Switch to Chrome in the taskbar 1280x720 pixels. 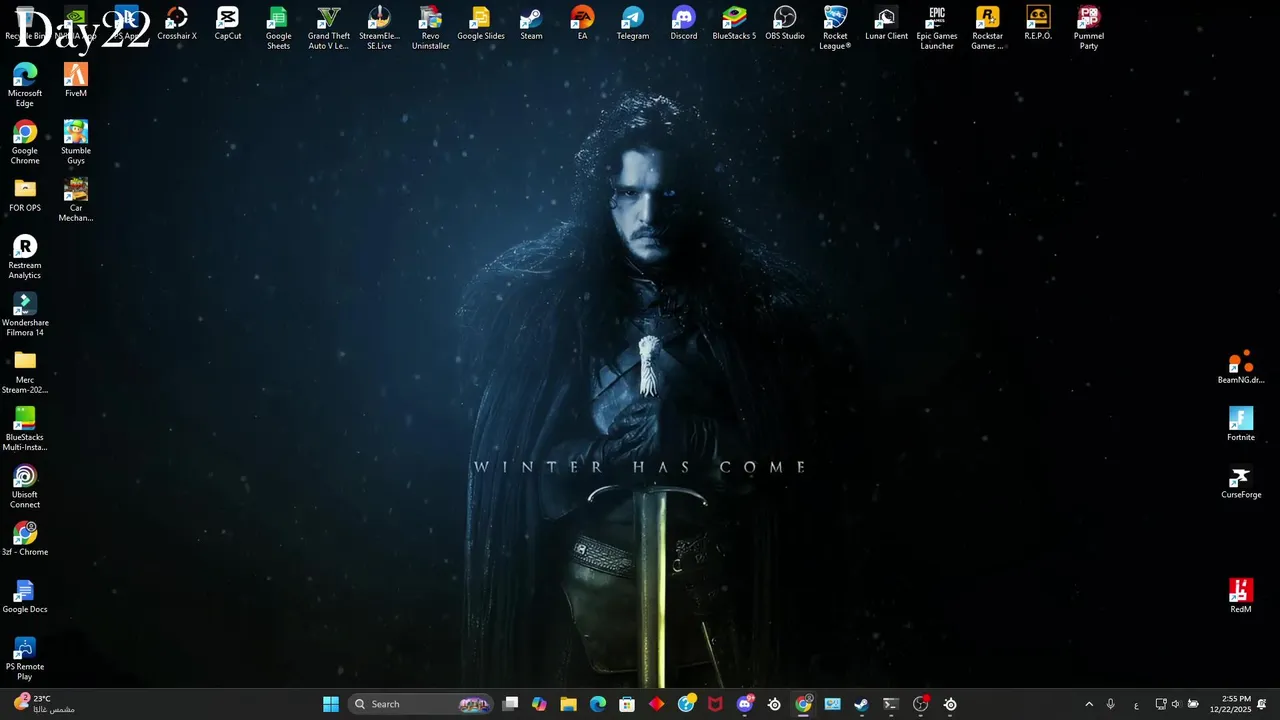pos(803,704)
